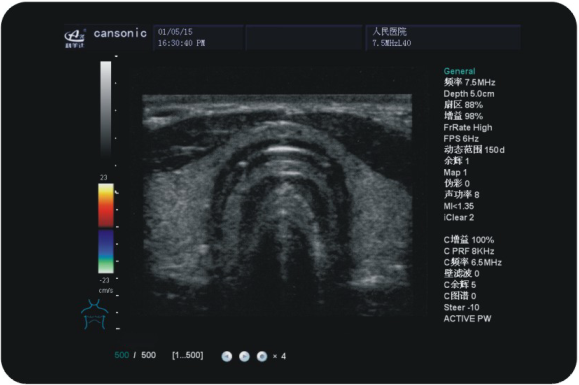The image size is (579, 385).
Task: Click the FrRate High setting
Action: pos(467,128)
